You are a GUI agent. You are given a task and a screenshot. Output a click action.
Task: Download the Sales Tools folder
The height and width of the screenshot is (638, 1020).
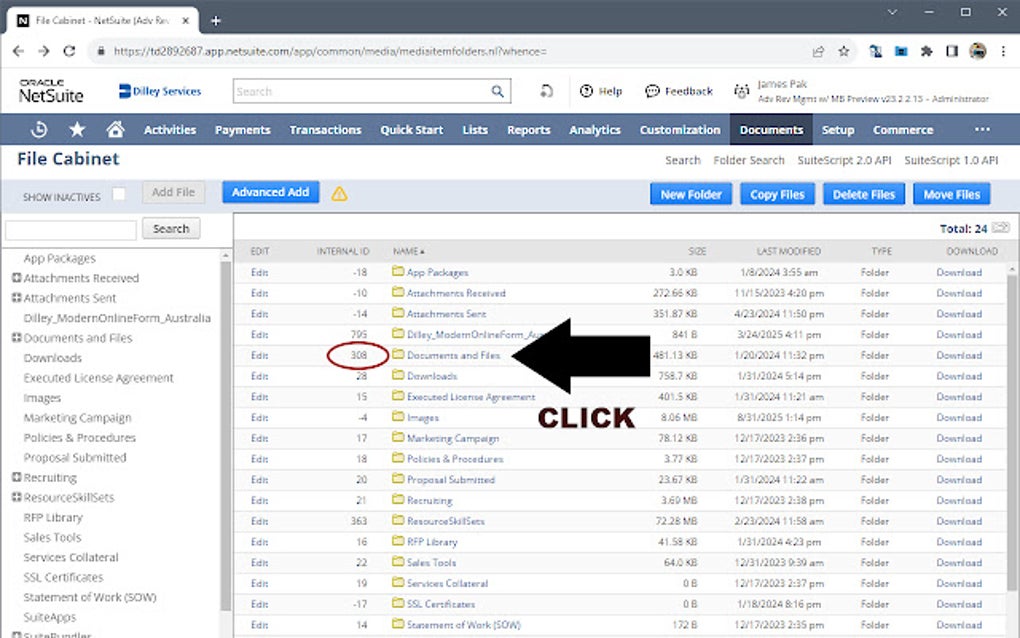pyautogui.click(x=959, y=563)
